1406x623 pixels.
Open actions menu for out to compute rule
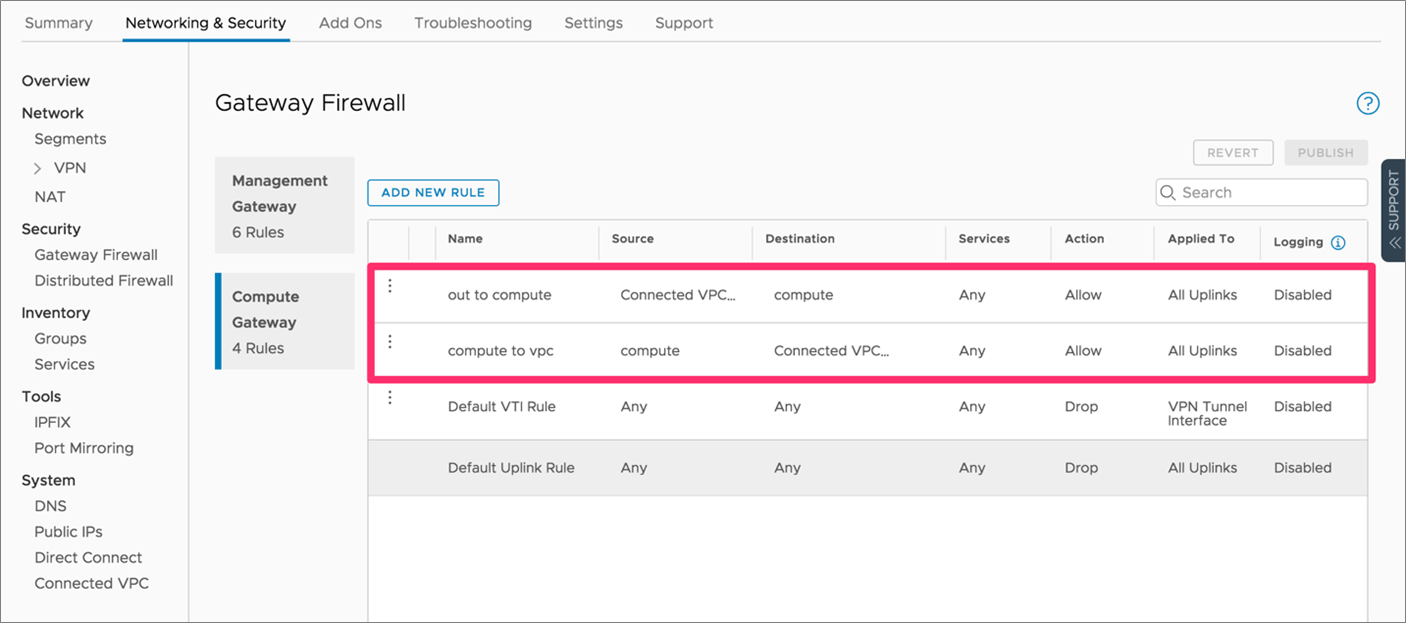pyautogui.click(x=390, y=286)
